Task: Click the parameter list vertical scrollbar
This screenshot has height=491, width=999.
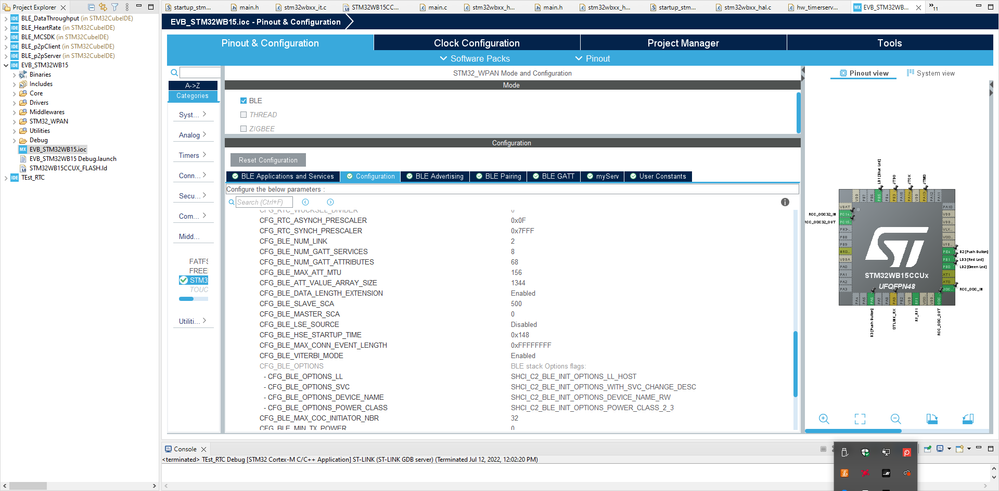Action: (795, 364)
